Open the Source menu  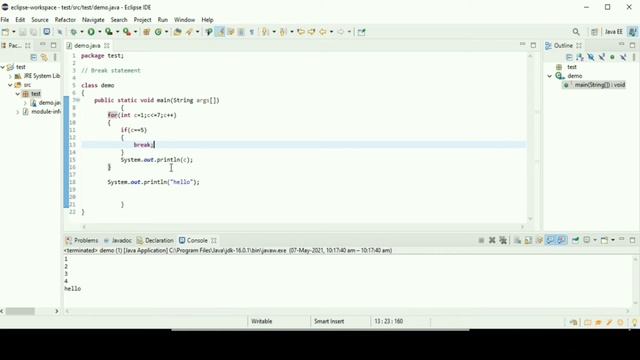point(40,20)
